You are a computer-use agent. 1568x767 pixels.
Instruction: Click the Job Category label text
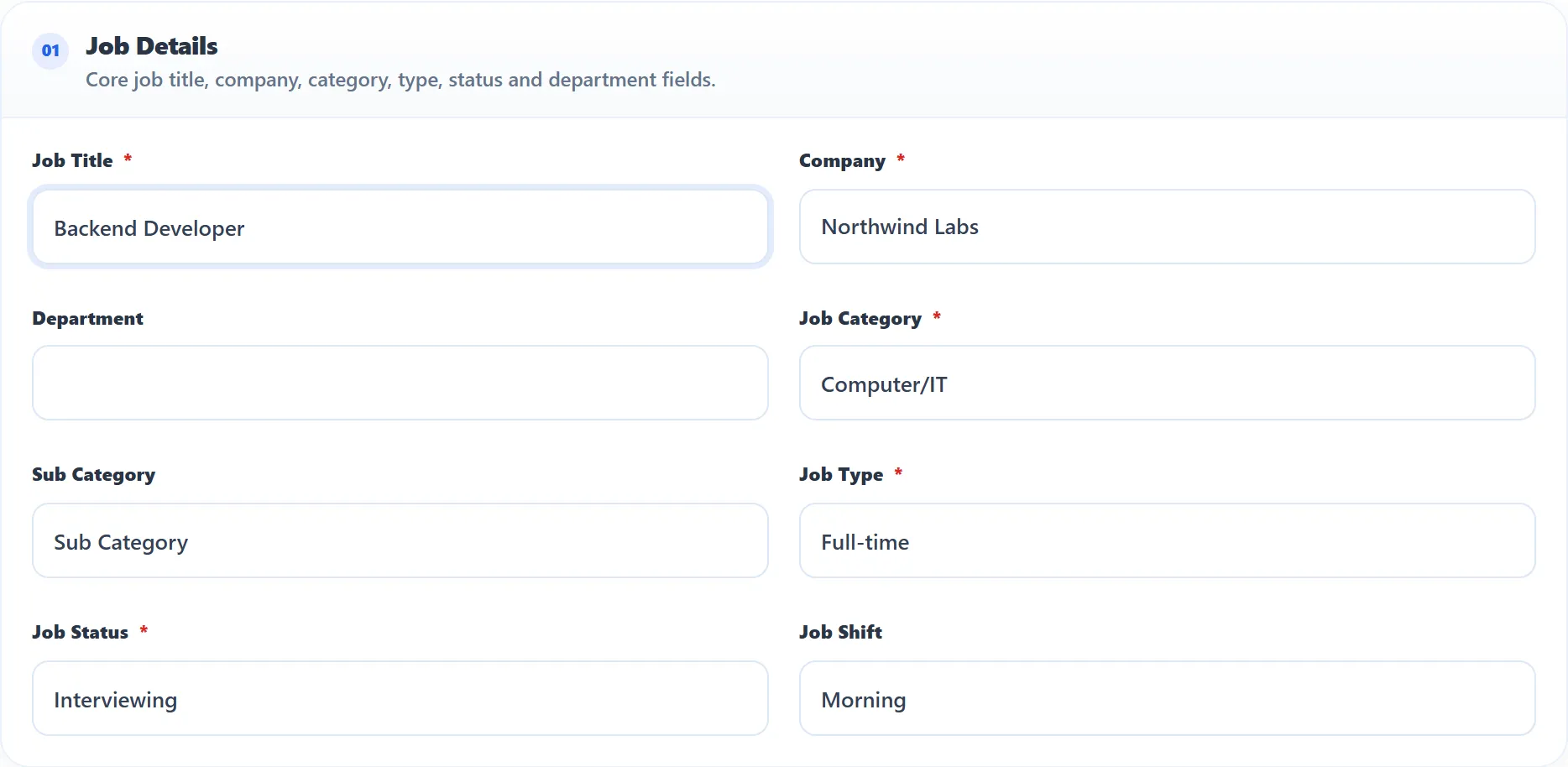click(860, 319)
